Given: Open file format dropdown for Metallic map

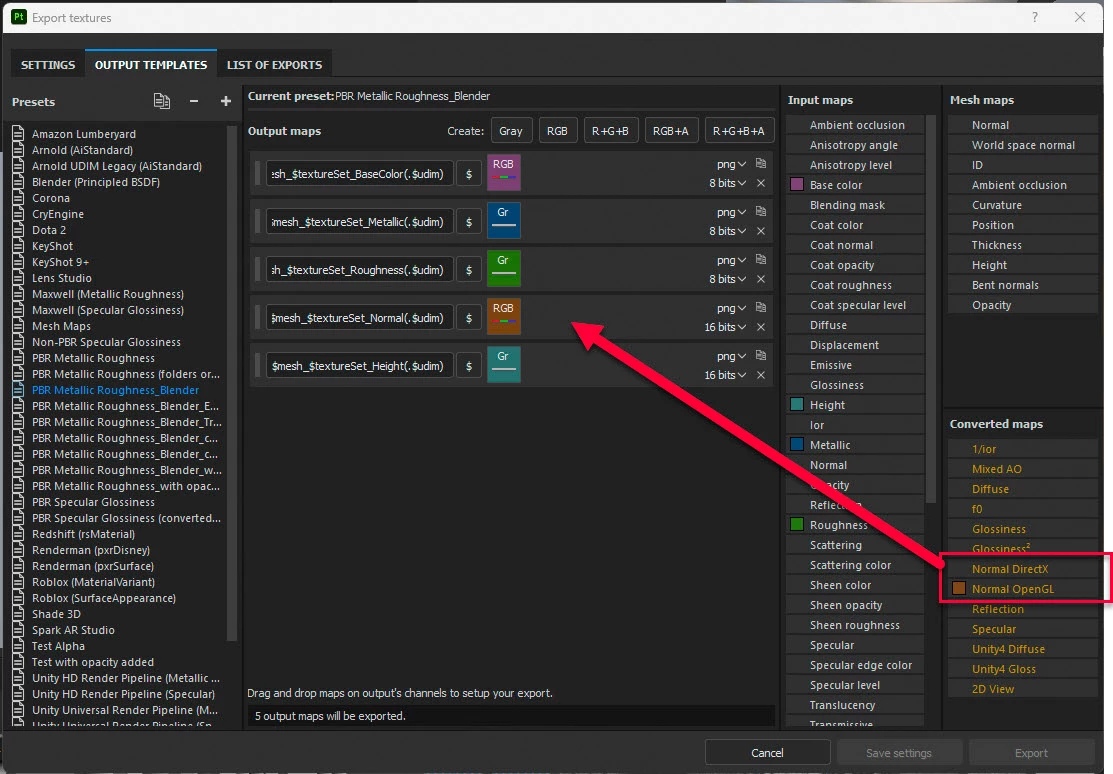Looking at the screenshot, I should click(x=731, y=212).
